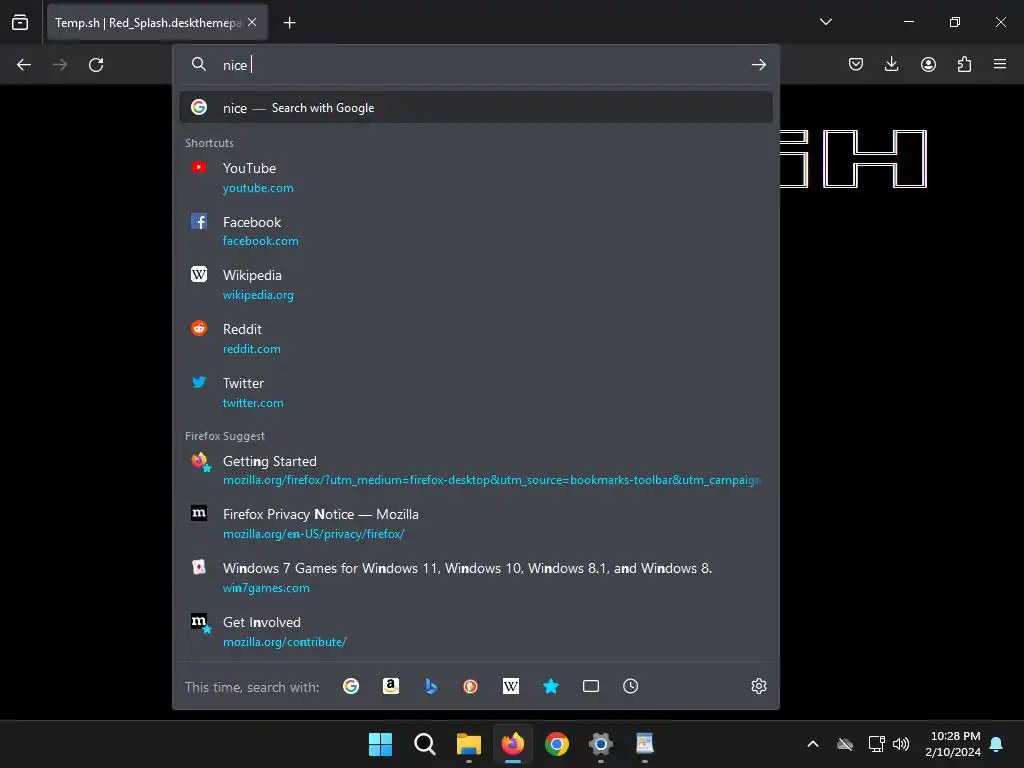
Task: Open the Facebook shortcut
Action: [476, 231]
